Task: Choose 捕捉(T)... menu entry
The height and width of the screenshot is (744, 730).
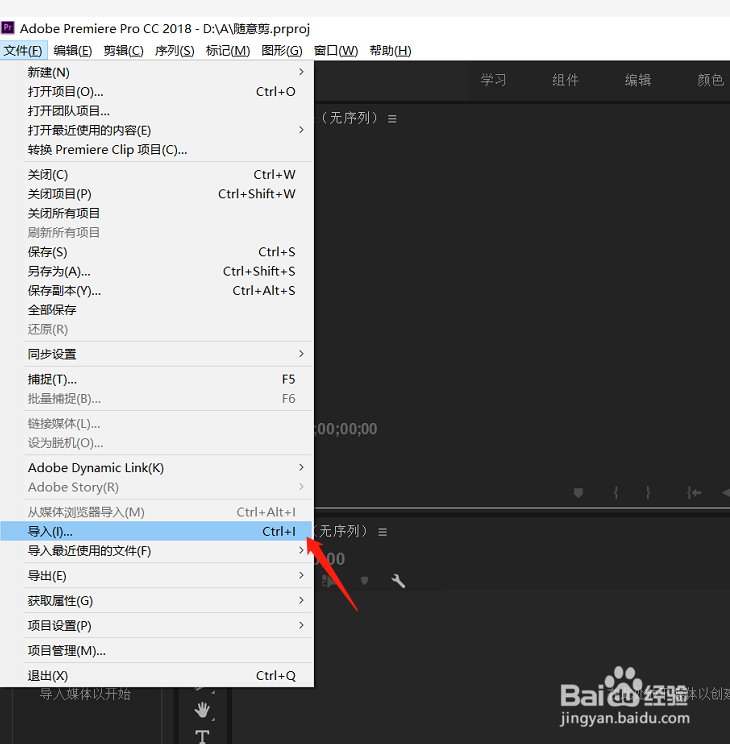Action: point(157,379)
